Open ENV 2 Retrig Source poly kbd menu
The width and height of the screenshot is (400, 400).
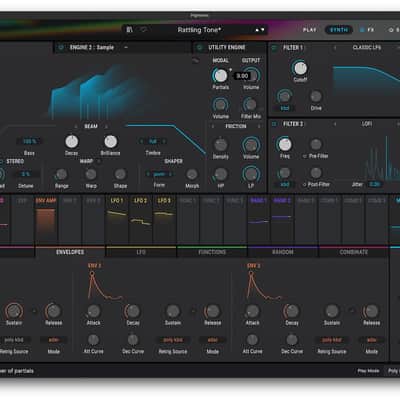[x=173, y=340]
